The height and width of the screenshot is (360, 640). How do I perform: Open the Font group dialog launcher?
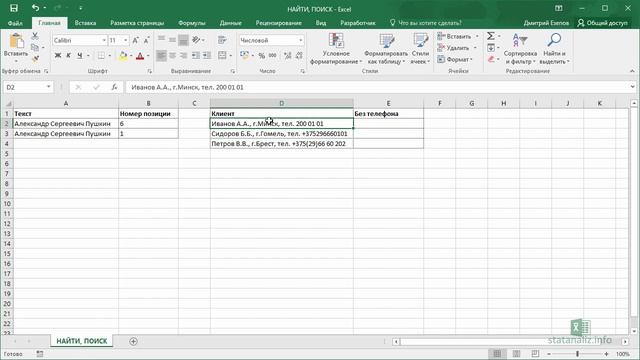(150, 71)
